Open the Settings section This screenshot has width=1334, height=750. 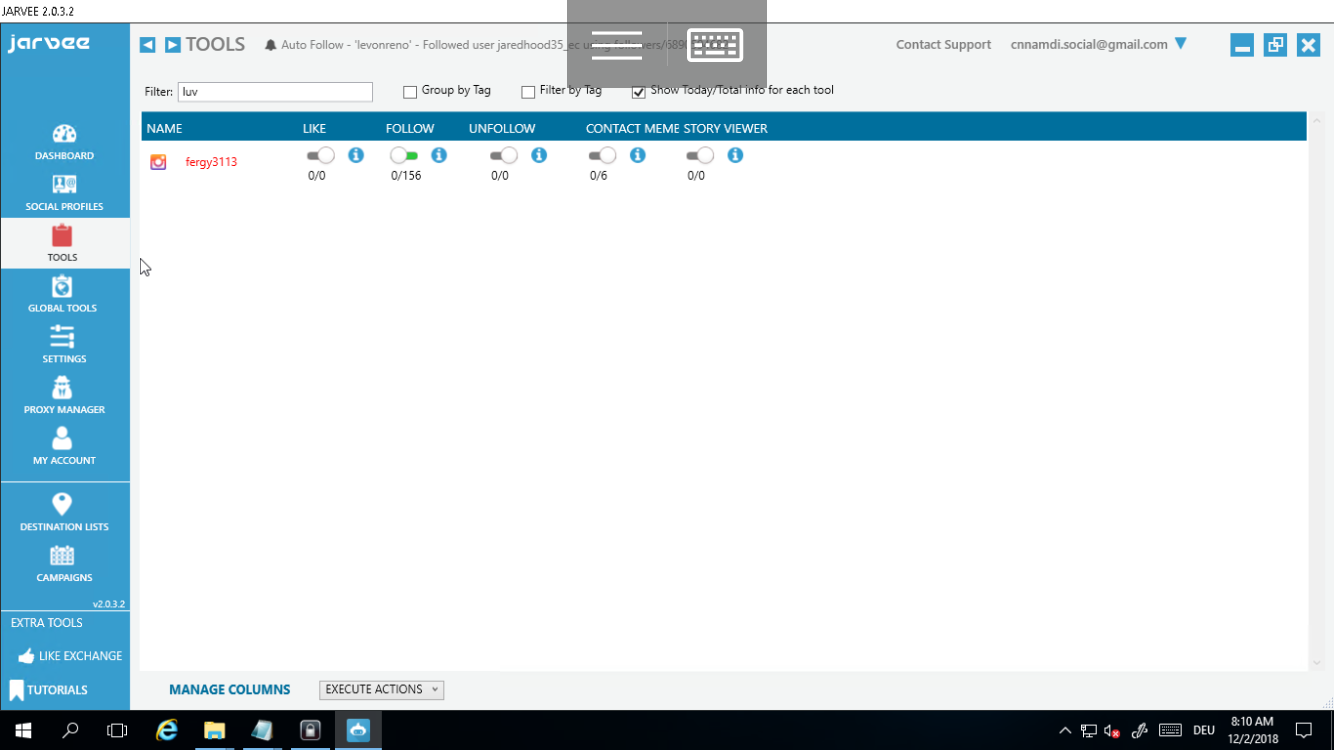point(64,346)
